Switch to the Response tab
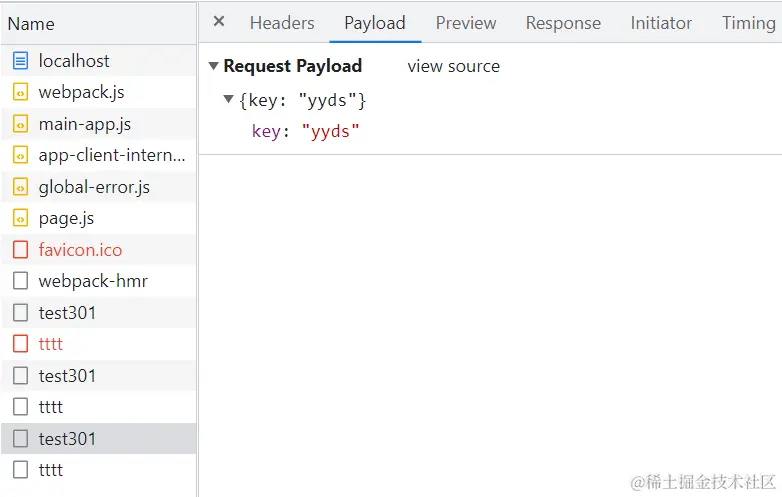 [x=563, y=23]
